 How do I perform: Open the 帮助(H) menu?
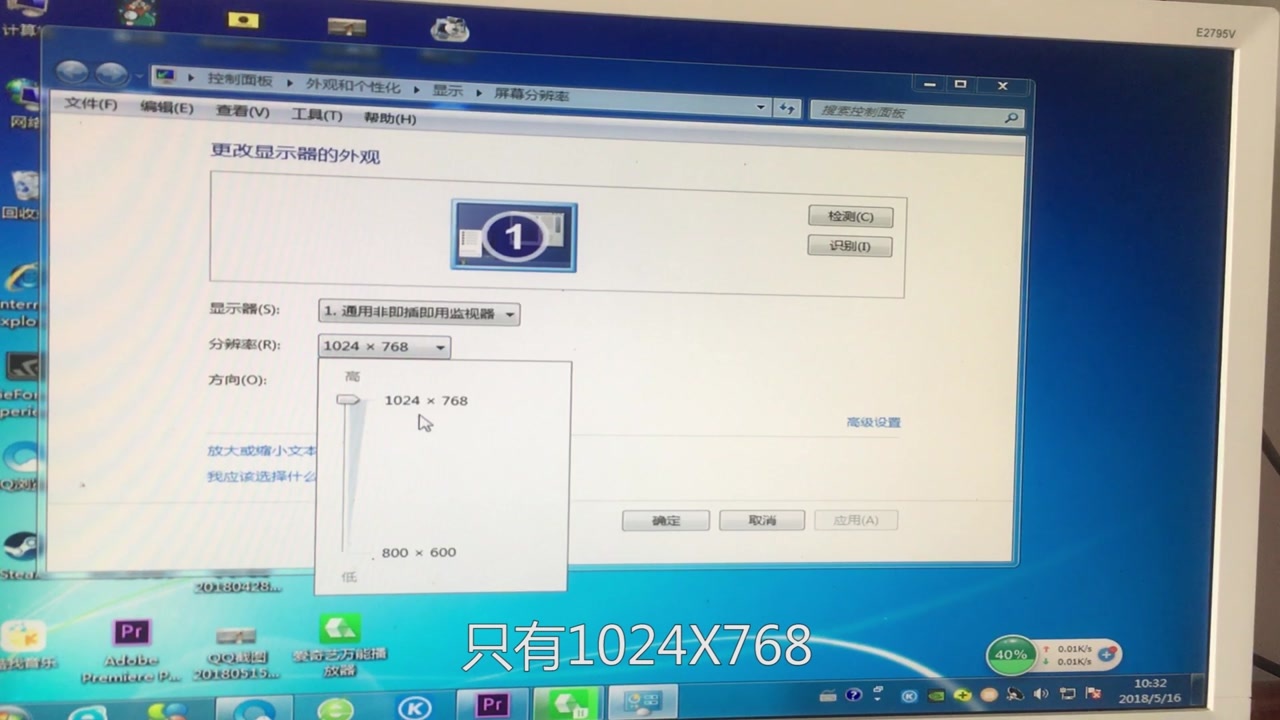(x=390, y=118)
